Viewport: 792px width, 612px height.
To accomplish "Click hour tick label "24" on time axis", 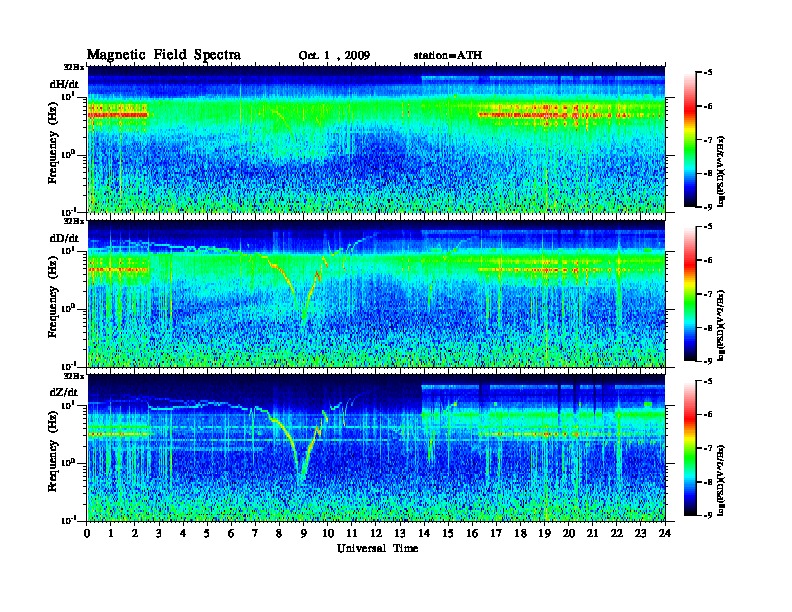I will coord(665,534).
